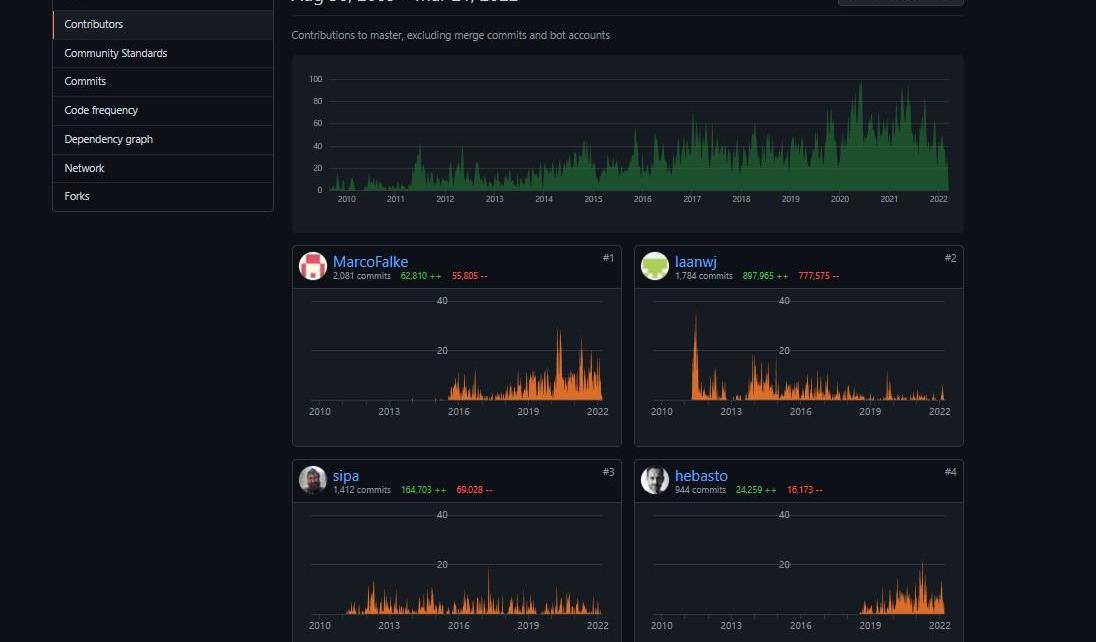1096x642 pixels.
Task: Switch to the Network view
Action: pos(84,168)
